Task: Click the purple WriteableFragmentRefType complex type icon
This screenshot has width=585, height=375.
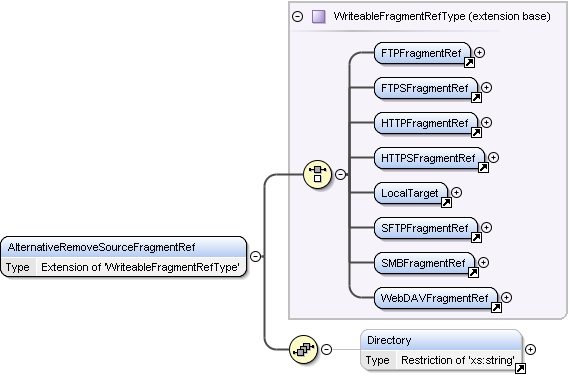Action: 318,17
